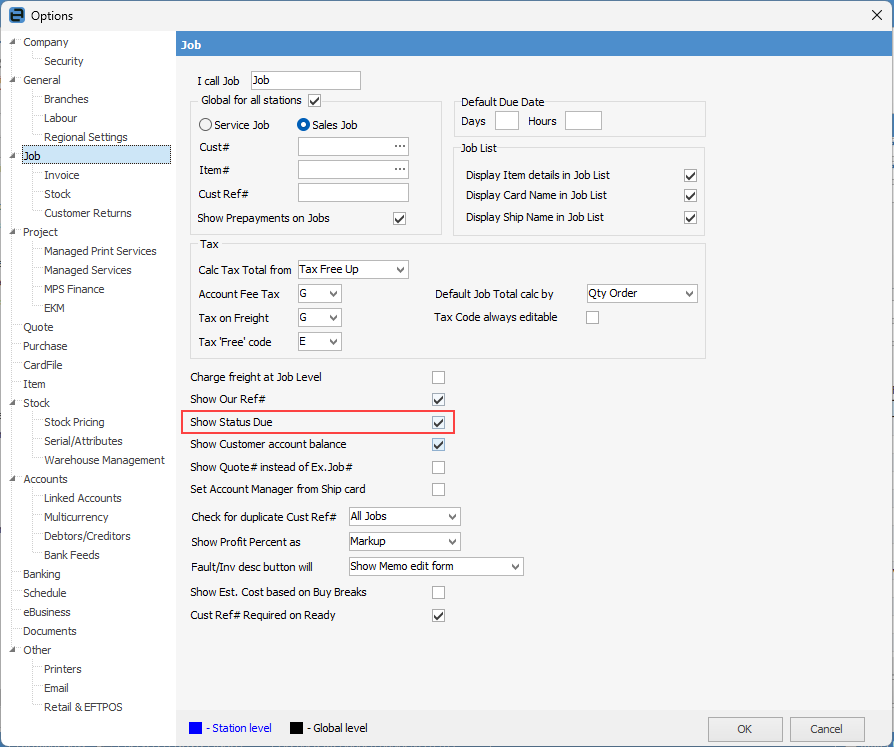Image resolution: width=894 pixels, height=747 pixels.
Task: Toggle Tax Code always editable checkbox
Action: pyautogui.click(x=592, y=318)
